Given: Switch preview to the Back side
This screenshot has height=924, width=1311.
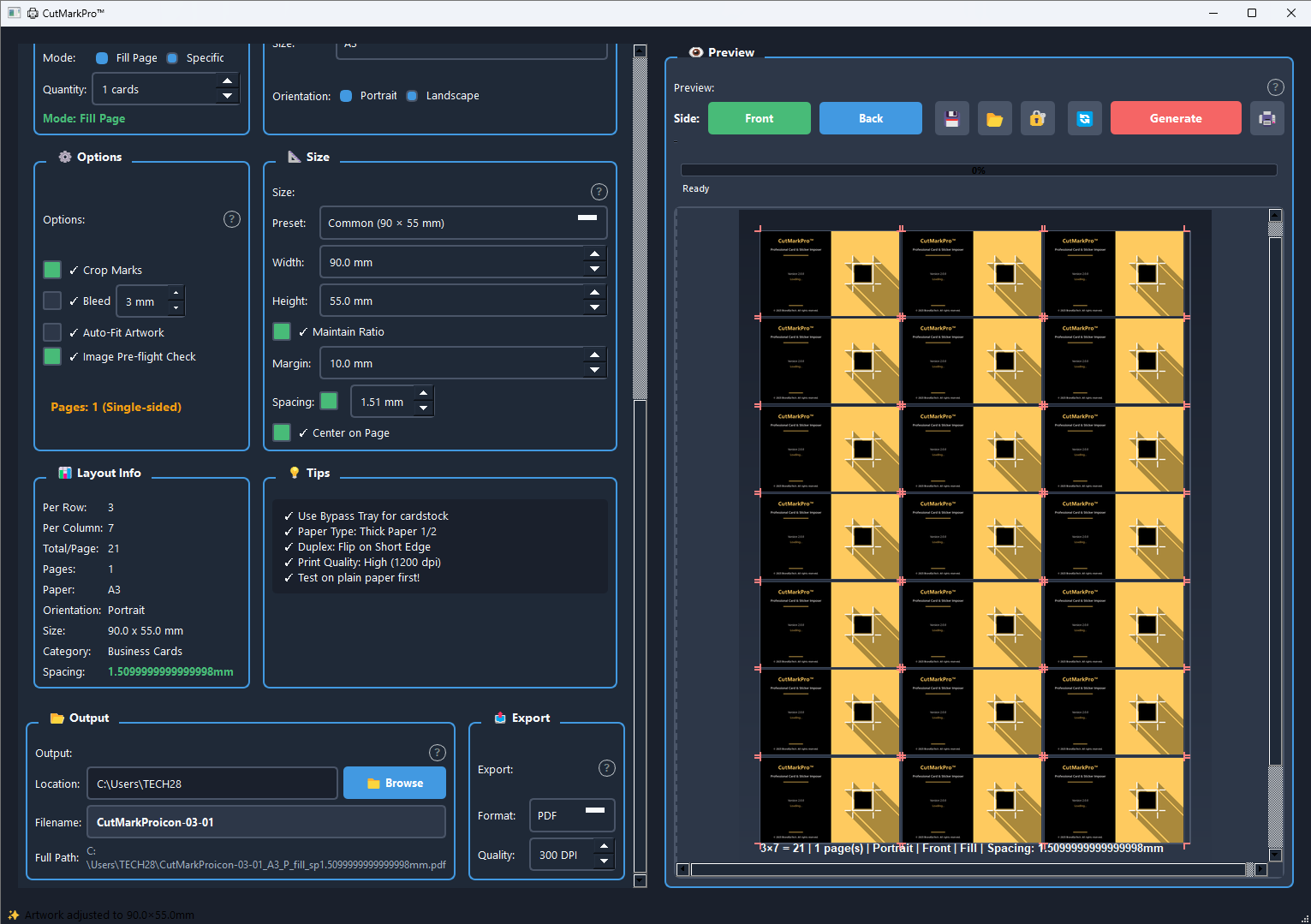Looking at the screenshot, I should [x=870, y=118].
